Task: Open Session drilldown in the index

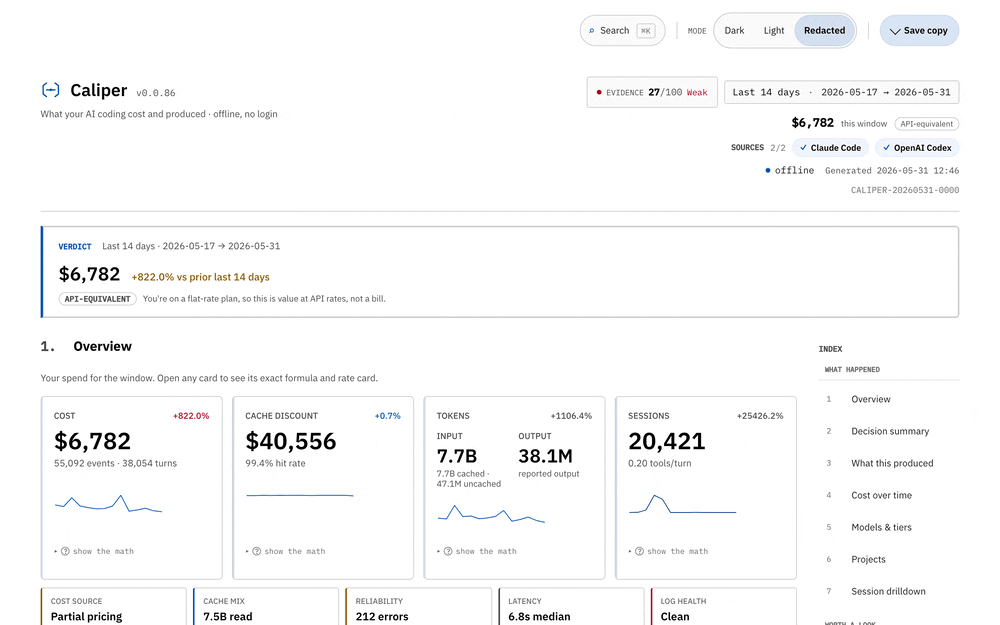Action: 888,591
